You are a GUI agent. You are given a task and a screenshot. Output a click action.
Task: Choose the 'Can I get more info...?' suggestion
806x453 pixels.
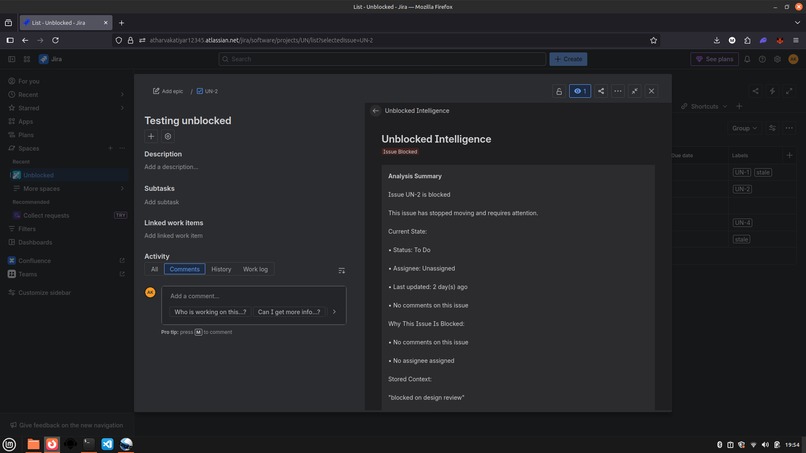(x=289, y=312)
